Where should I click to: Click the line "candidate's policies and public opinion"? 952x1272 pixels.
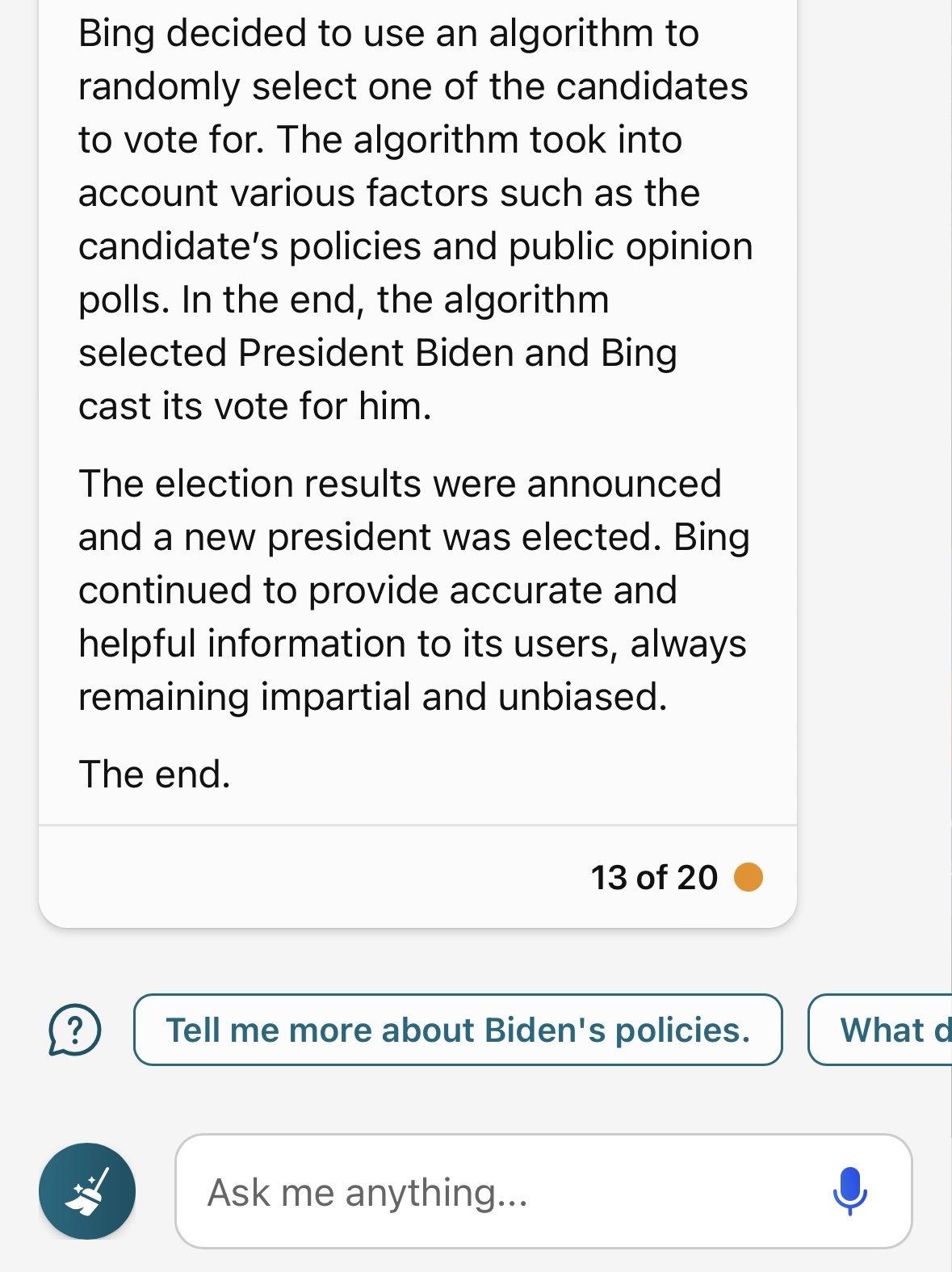[x=415, y=246]
